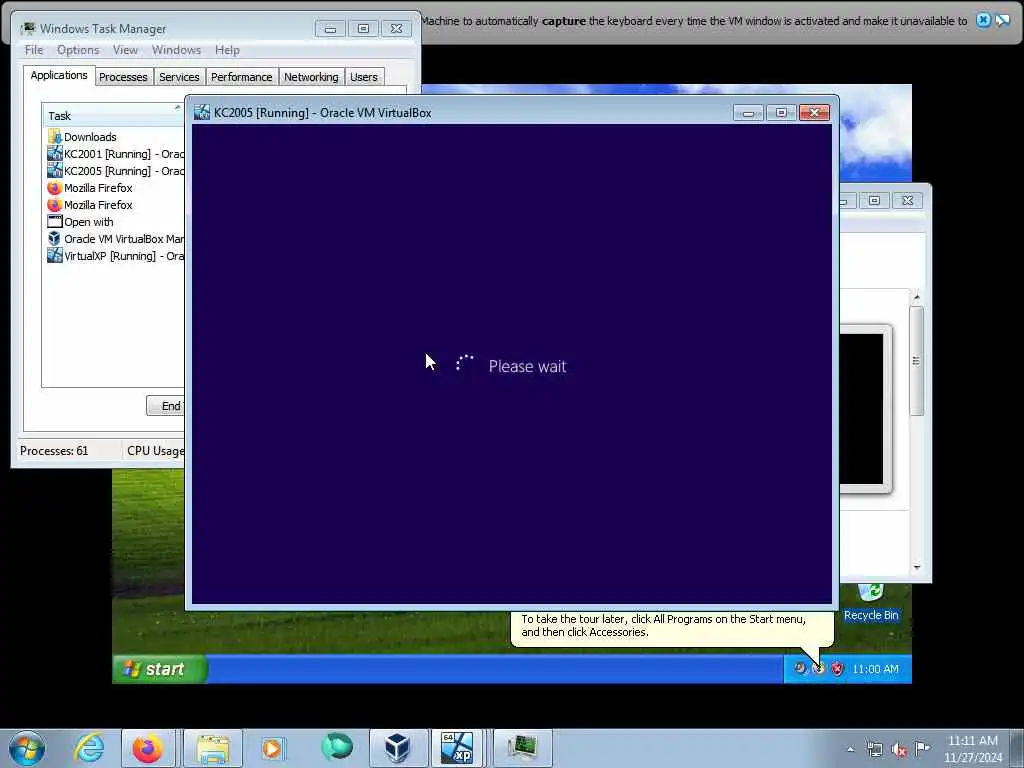Click the taskbar clock 11:11 AM
The image size is (1024, 768).
[972, 748]
